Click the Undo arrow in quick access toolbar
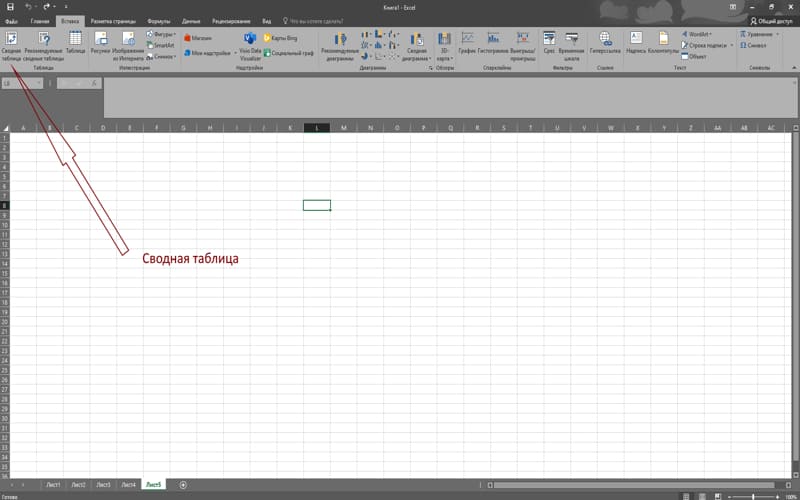Screen dimensions: 800x500 pos(28,7)
